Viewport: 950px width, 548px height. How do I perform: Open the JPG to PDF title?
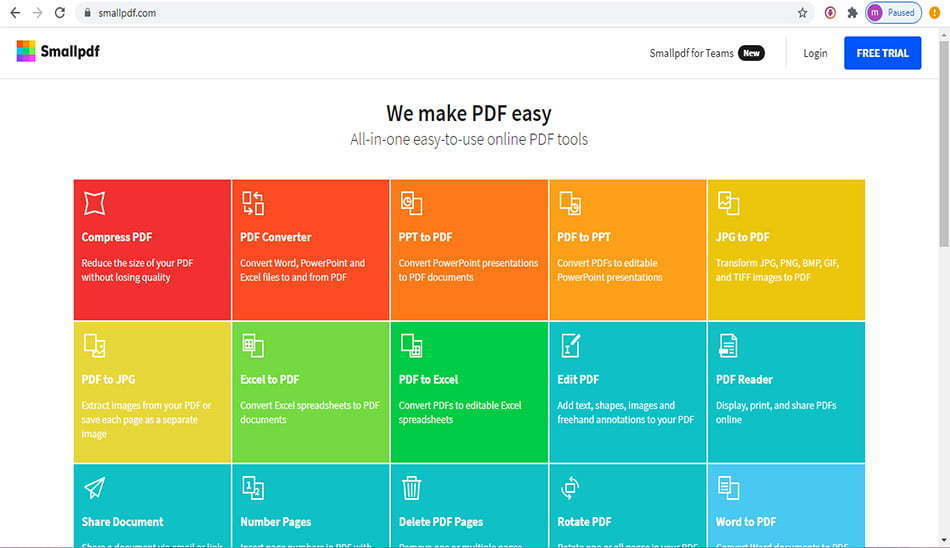pyautogui.click(x=743, y=237)
